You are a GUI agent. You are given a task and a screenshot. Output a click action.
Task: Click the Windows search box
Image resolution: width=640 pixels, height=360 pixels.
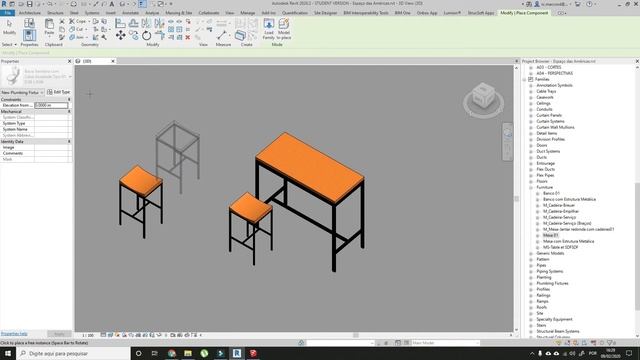tap(73, 353)
